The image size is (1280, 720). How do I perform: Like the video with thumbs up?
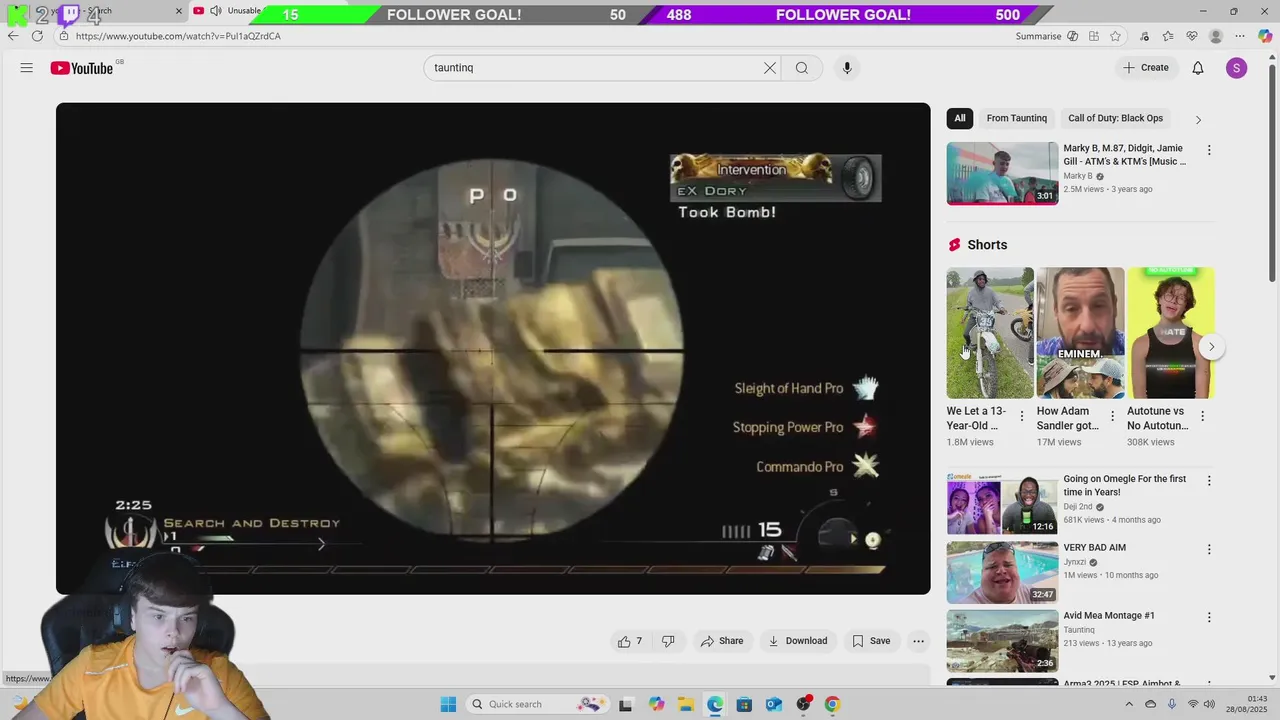(630, 641)
